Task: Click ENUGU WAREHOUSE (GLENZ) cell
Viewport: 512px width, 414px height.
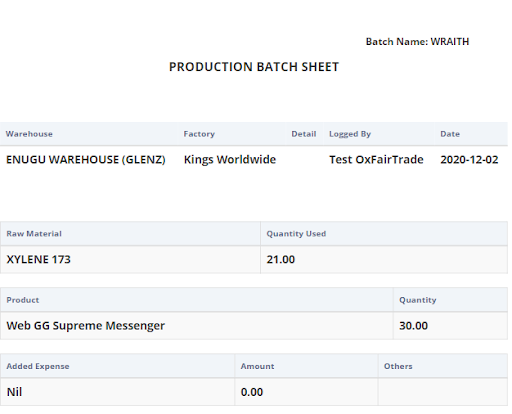Action: tap(86, 160)
